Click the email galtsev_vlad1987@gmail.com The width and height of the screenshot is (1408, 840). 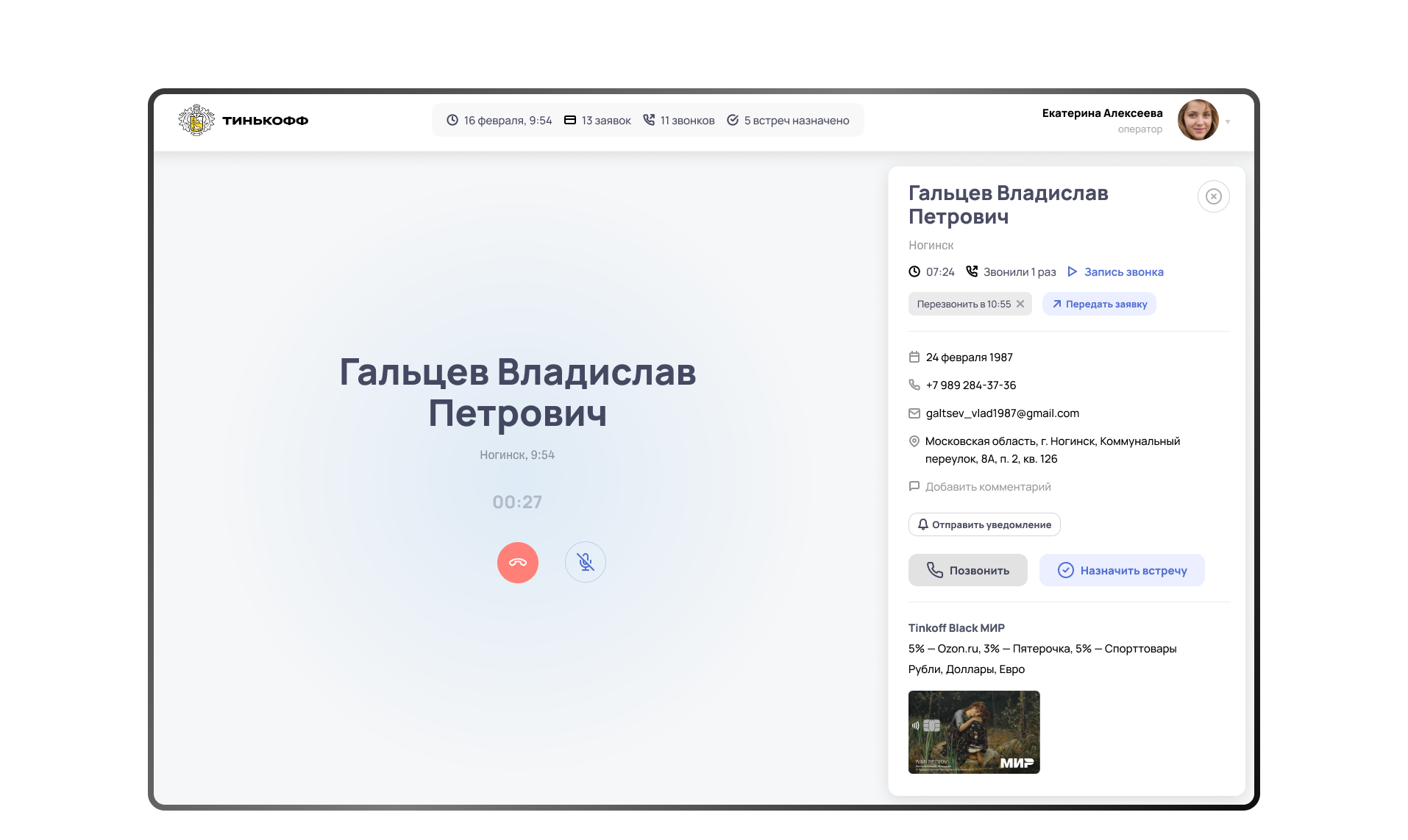tap(1002, 413)
